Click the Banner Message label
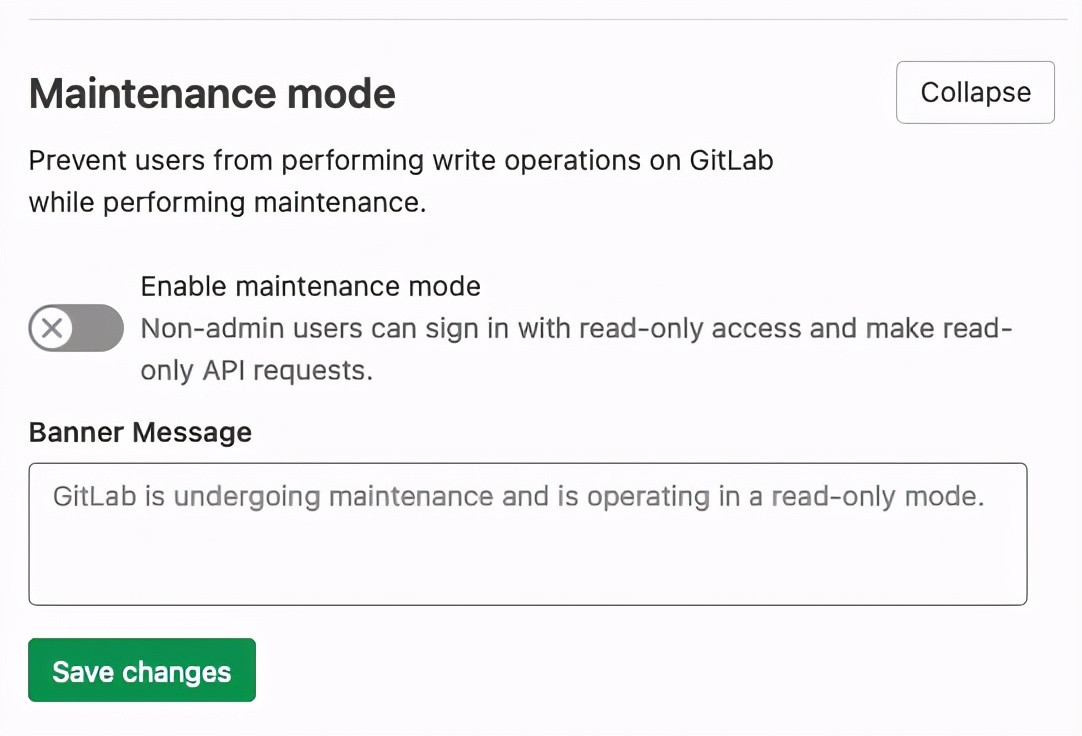Screen dimensions: 1082x736 coord(140,431)
